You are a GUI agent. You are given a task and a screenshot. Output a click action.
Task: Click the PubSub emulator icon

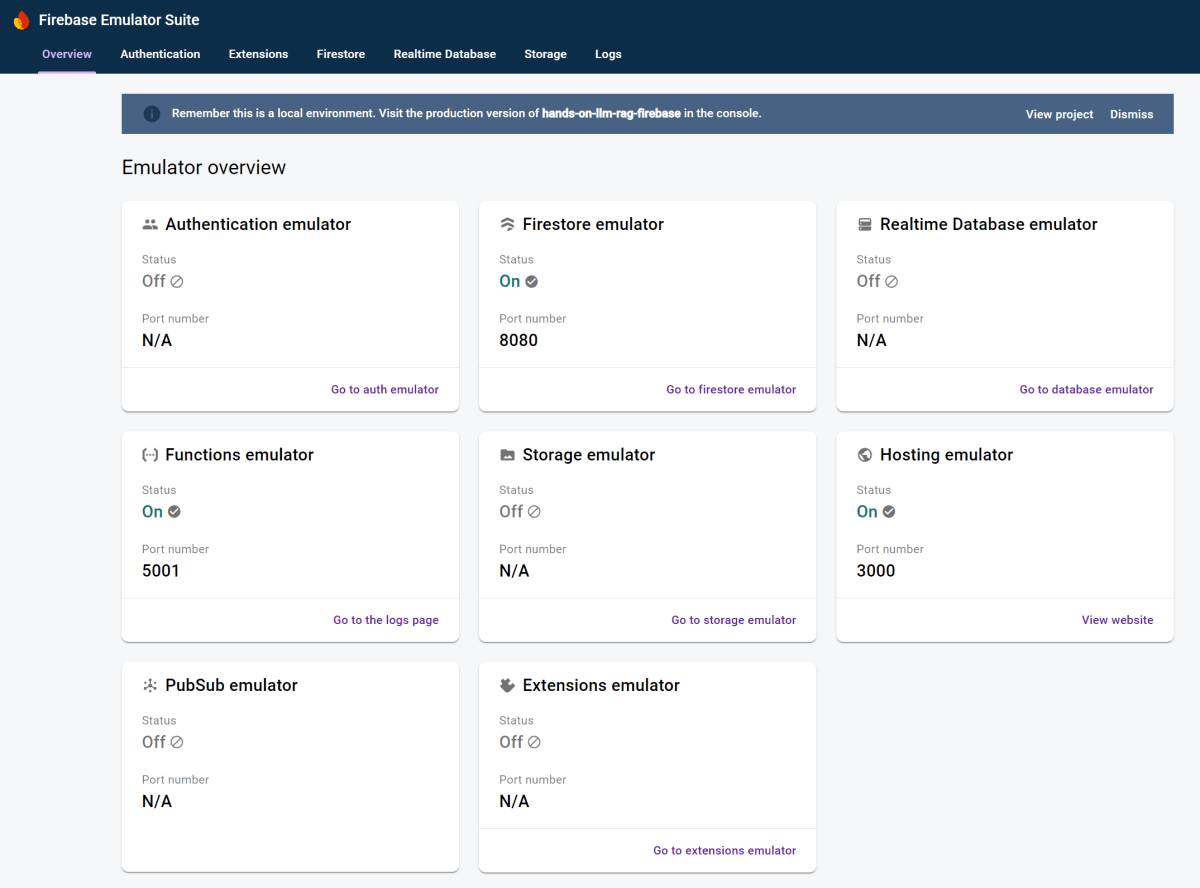150,686
